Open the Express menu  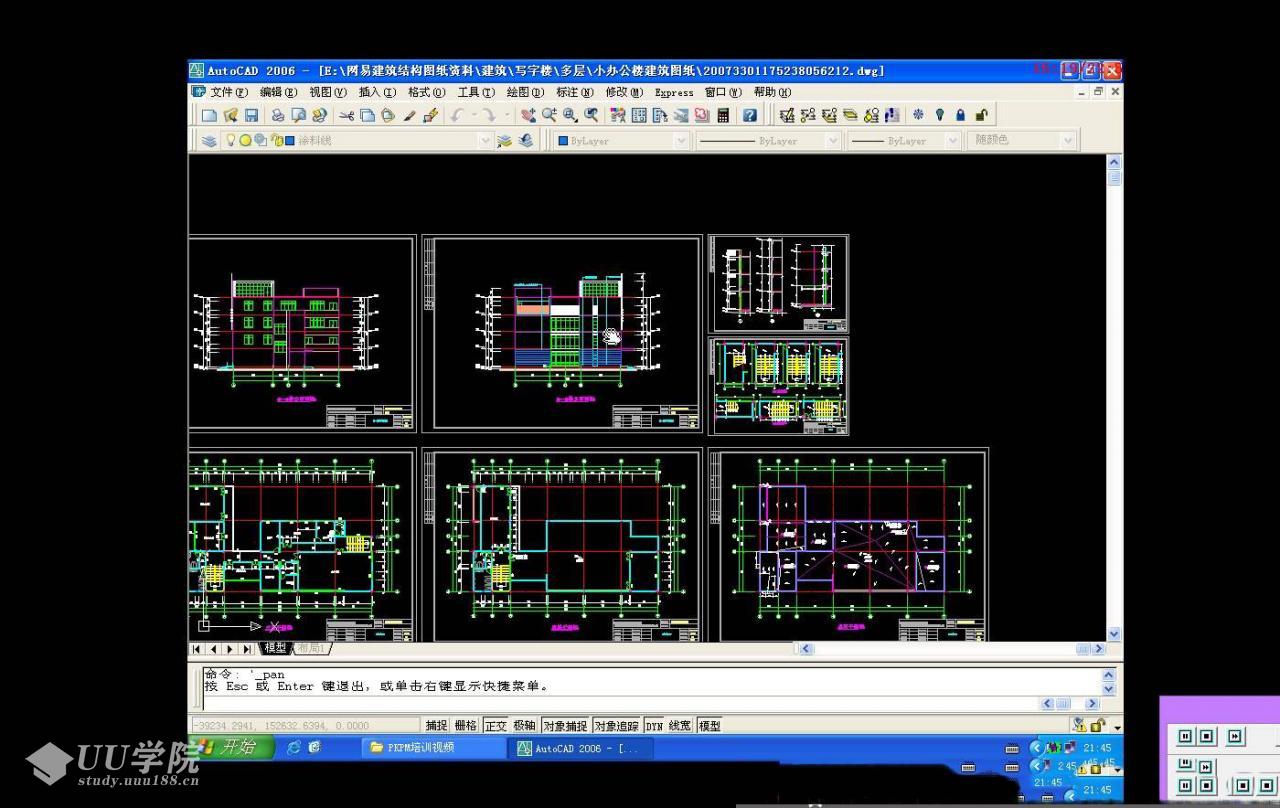pos(674,92)
